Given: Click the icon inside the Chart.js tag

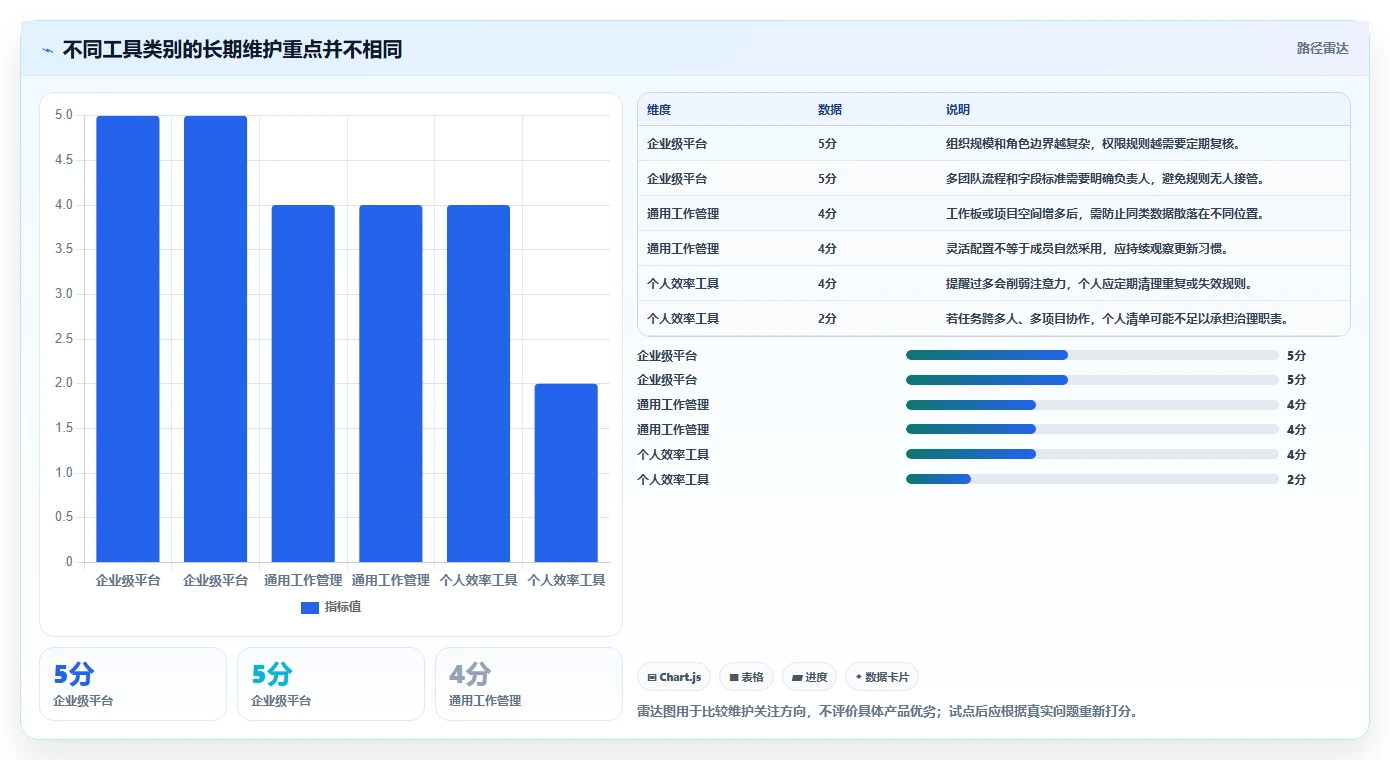Looking at the screenshot, I should 652,678.
